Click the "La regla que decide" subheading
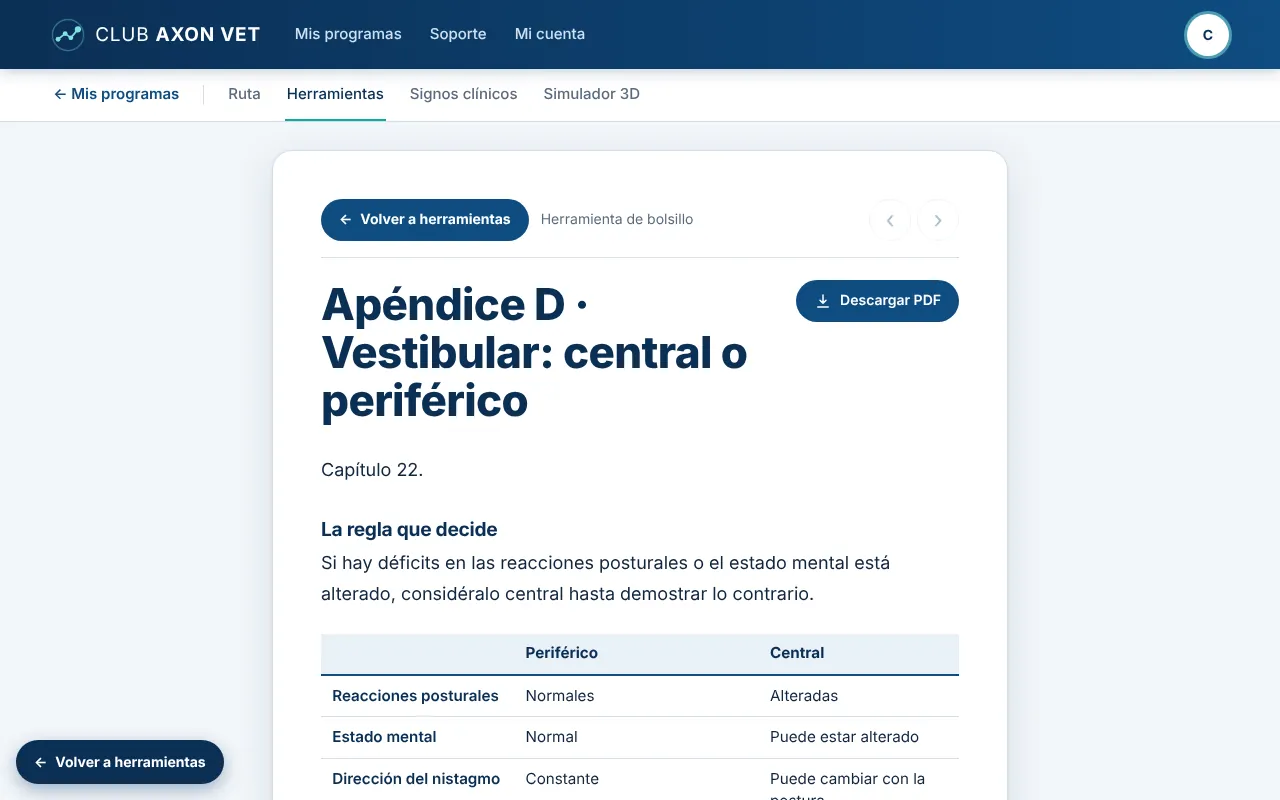This screenshot has height=800, width=1280. coord(409,530)
